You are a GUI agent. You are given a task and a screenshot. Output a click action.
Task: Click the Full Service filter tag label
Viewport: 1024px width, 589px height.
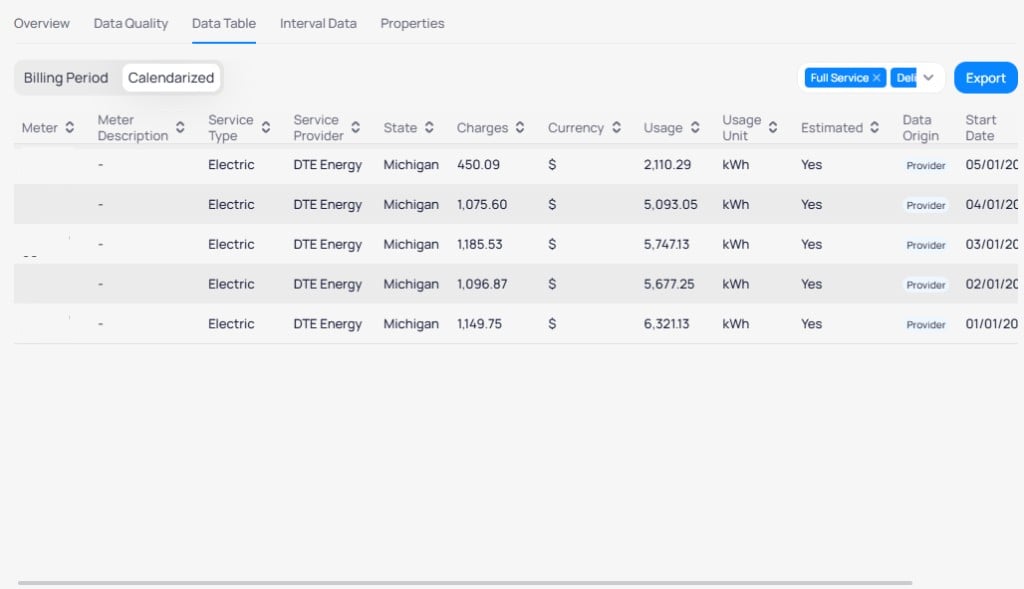(839, 78)
